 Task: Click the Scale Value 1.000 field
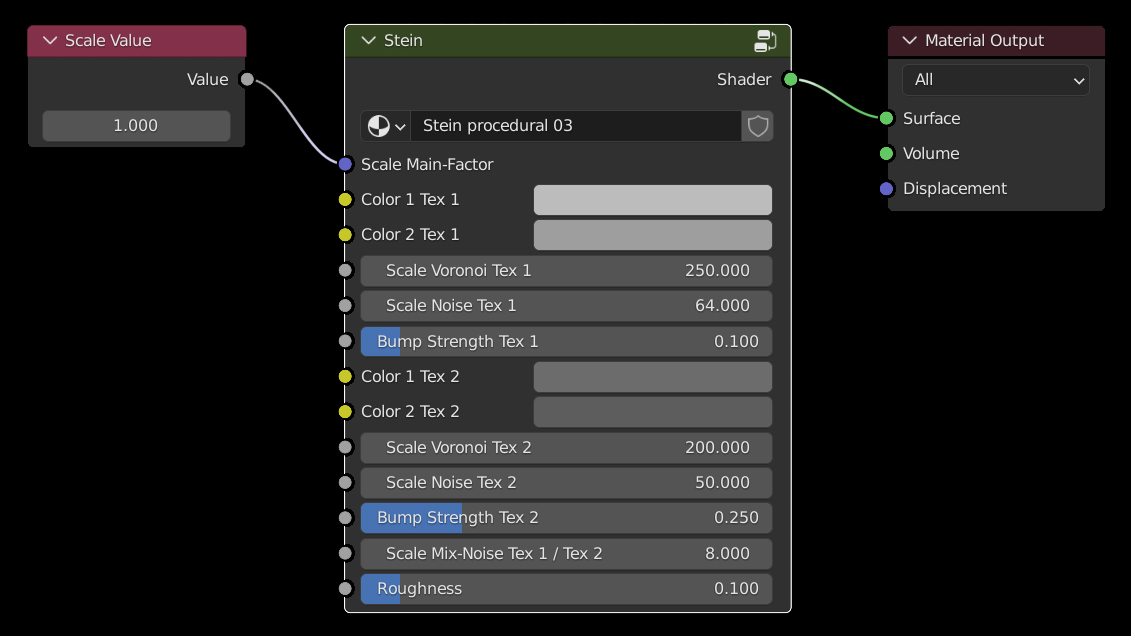pyautogui.click(x=136, y=126)
